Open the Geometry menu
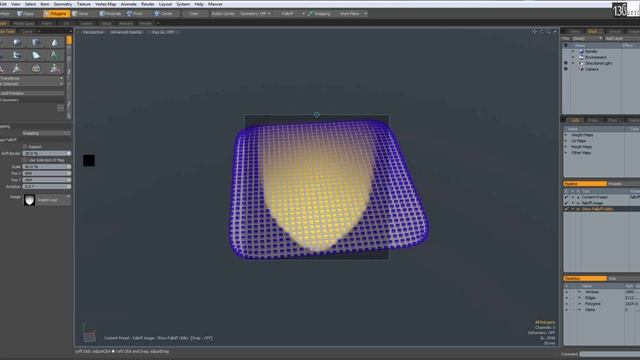 63,4
